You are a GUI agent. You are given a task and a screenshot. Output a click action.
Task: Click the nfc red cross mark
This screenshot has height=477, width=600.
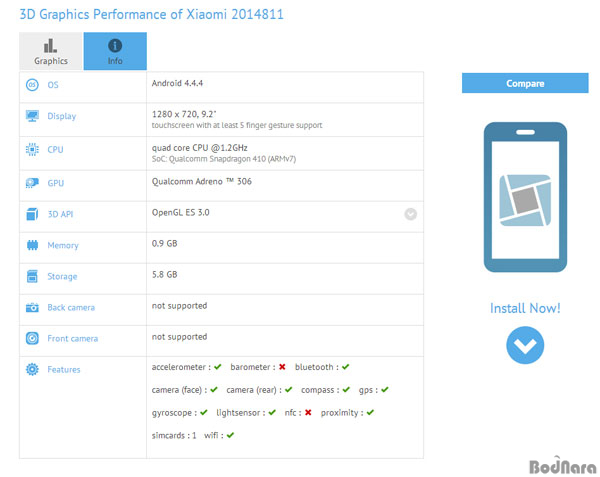coord(308,412)
